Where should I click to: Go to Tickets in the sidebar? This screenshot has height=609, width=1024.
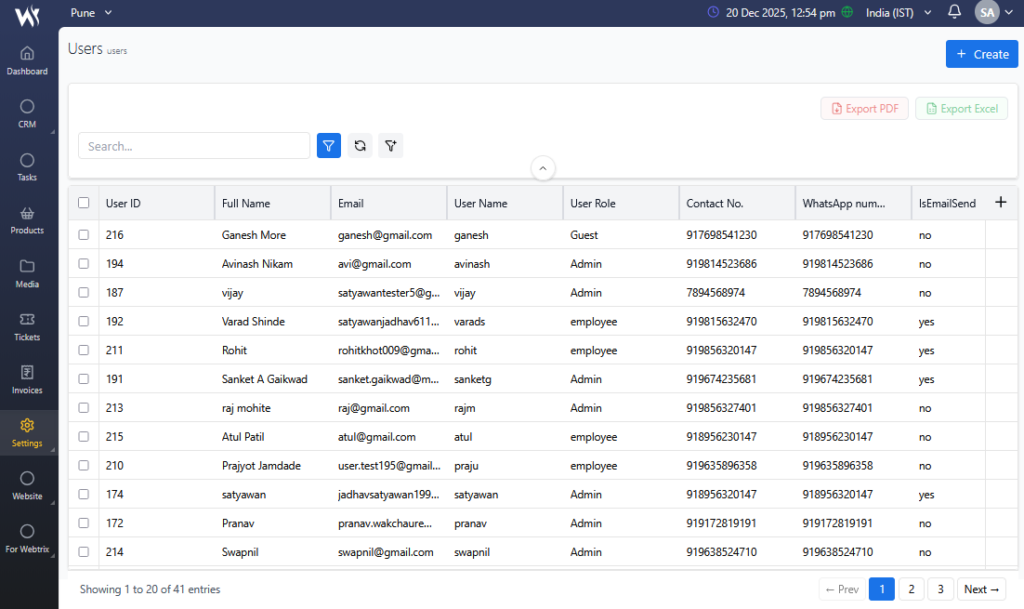[x=27, y=326]
